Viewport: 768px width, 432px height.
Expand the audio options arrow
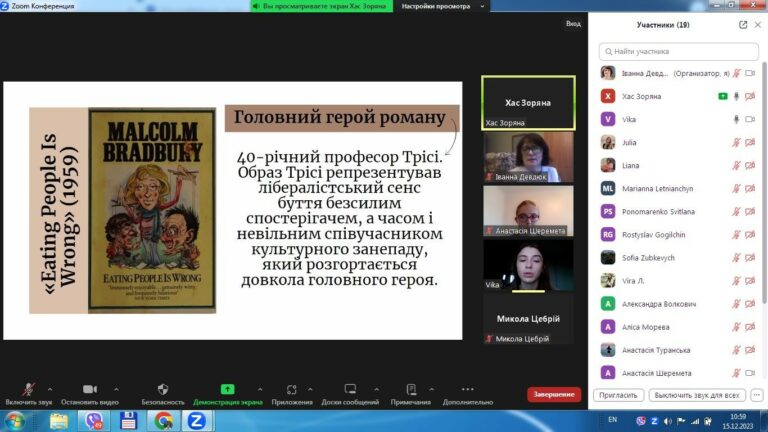[x=50, y=389]
